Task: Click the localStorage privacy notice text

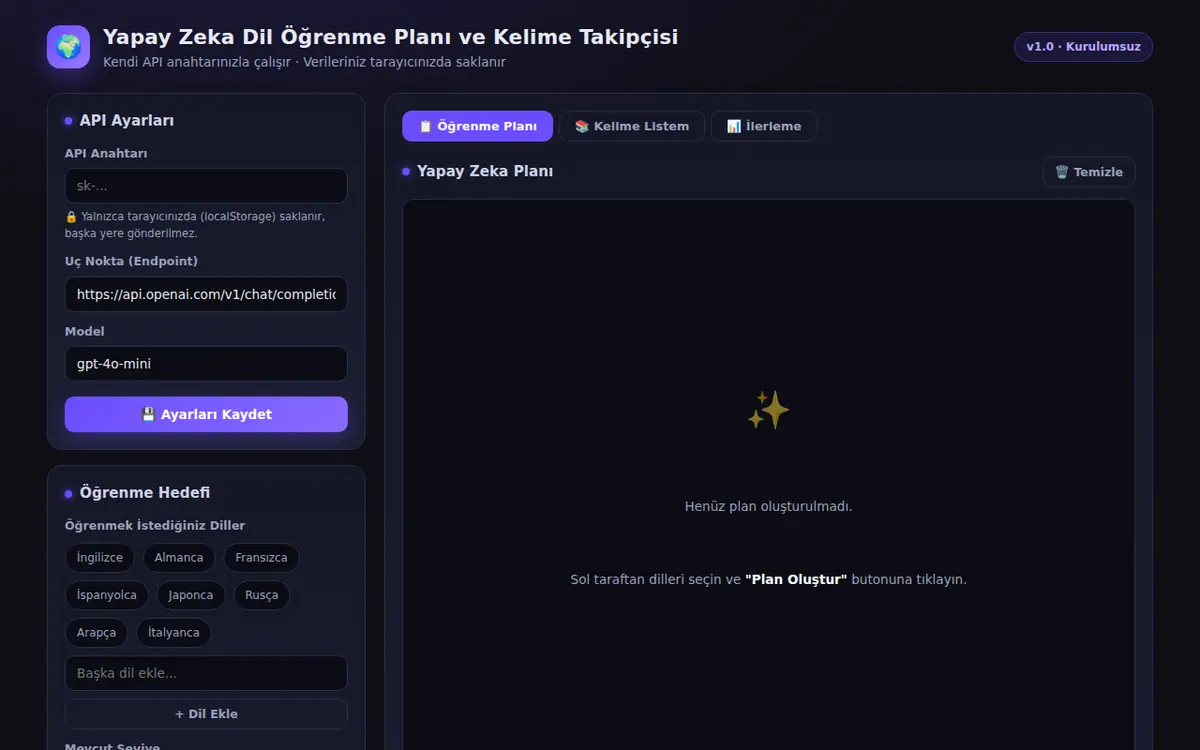Action: 195,224
